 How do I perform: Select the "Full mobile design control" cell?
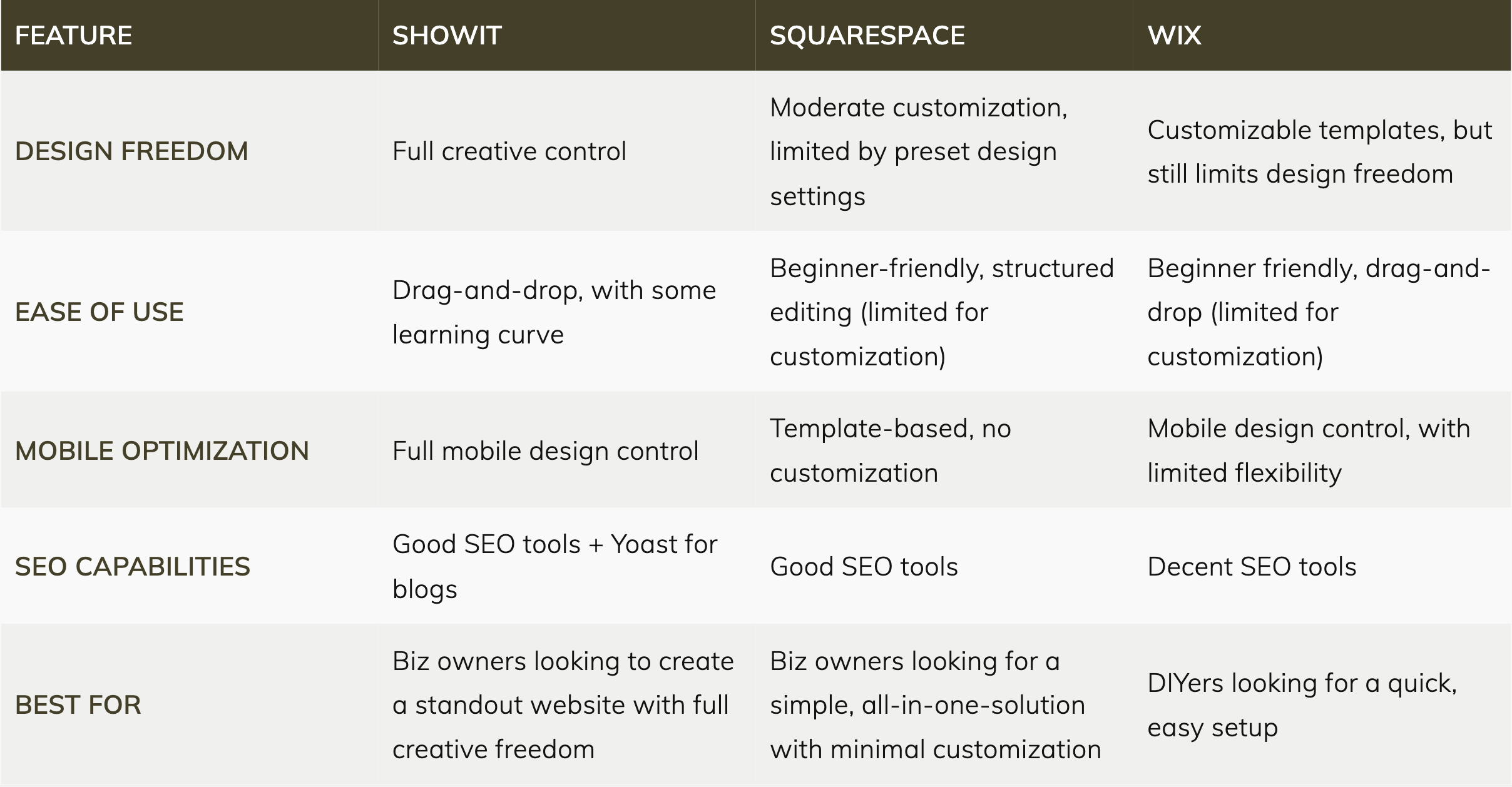point(545,451)
